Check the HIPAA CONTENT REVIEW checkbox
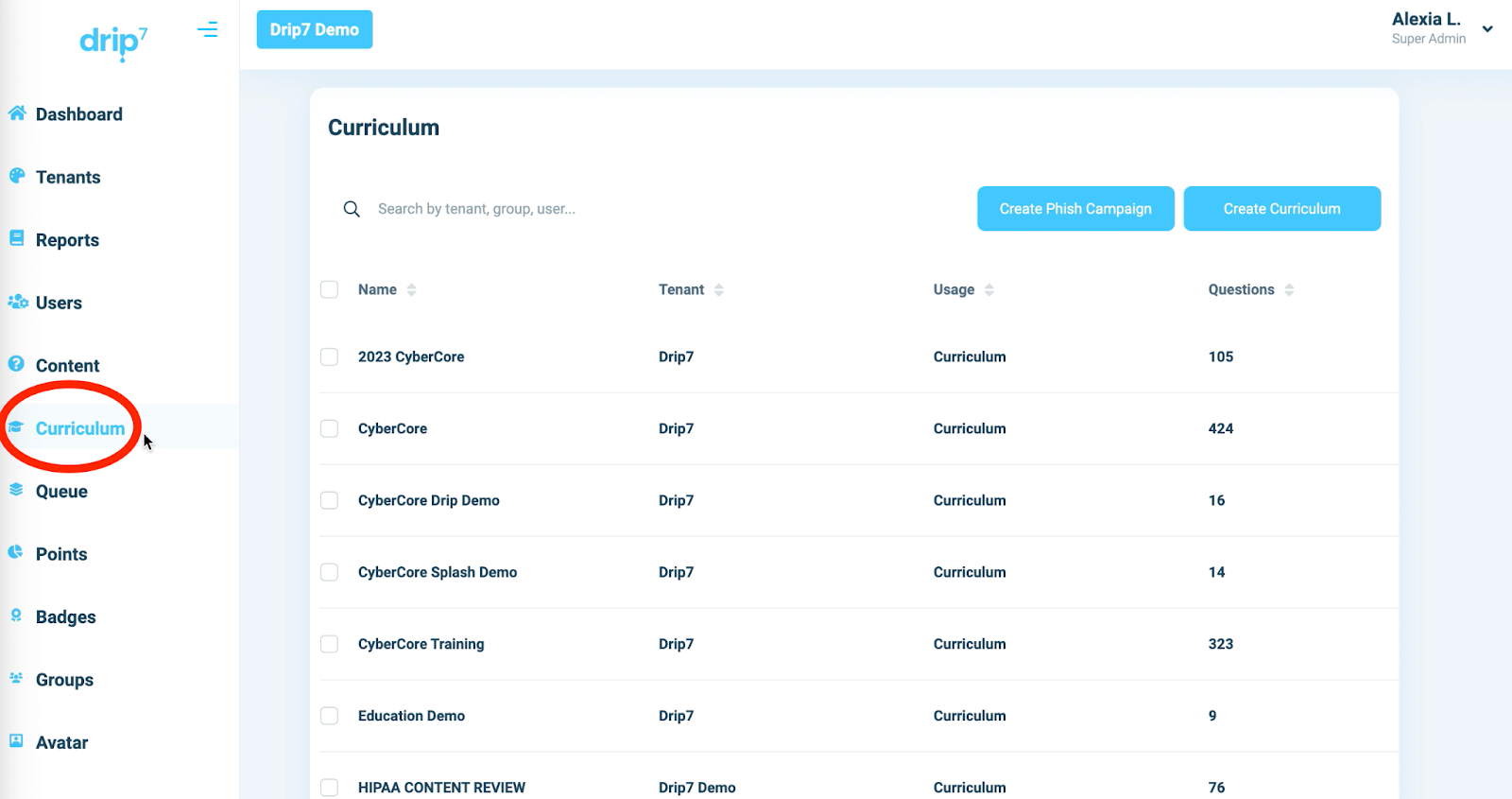1512x799 pixels. [330, 788]
